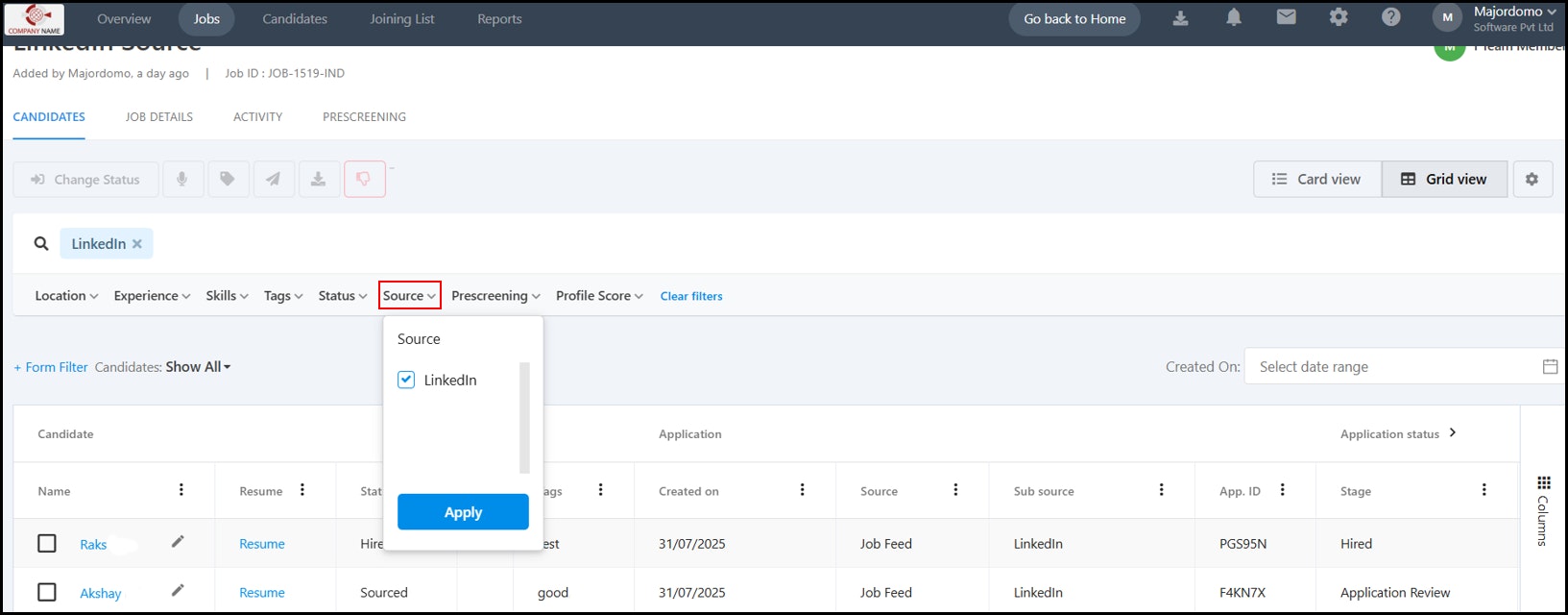
Task: Click the download icon in the action toolbar
Action: [319, 180]
